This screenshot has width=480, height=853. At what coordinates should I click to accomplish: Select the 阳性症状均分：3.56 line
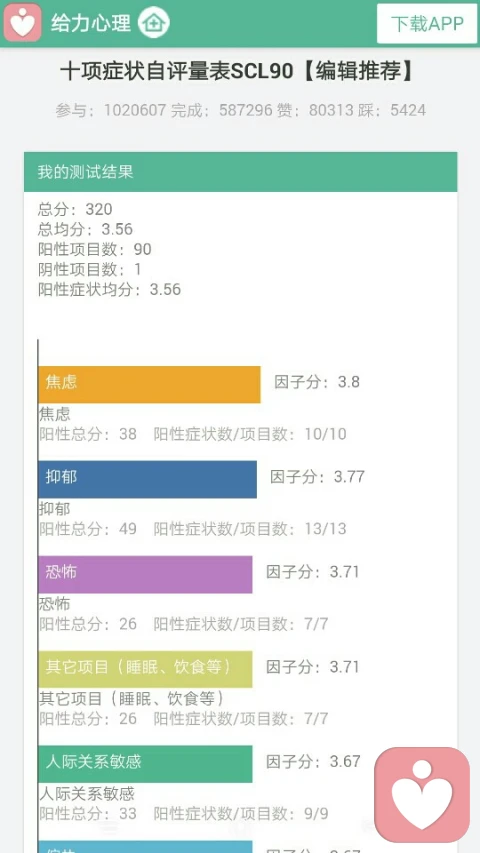coord(109,289)
